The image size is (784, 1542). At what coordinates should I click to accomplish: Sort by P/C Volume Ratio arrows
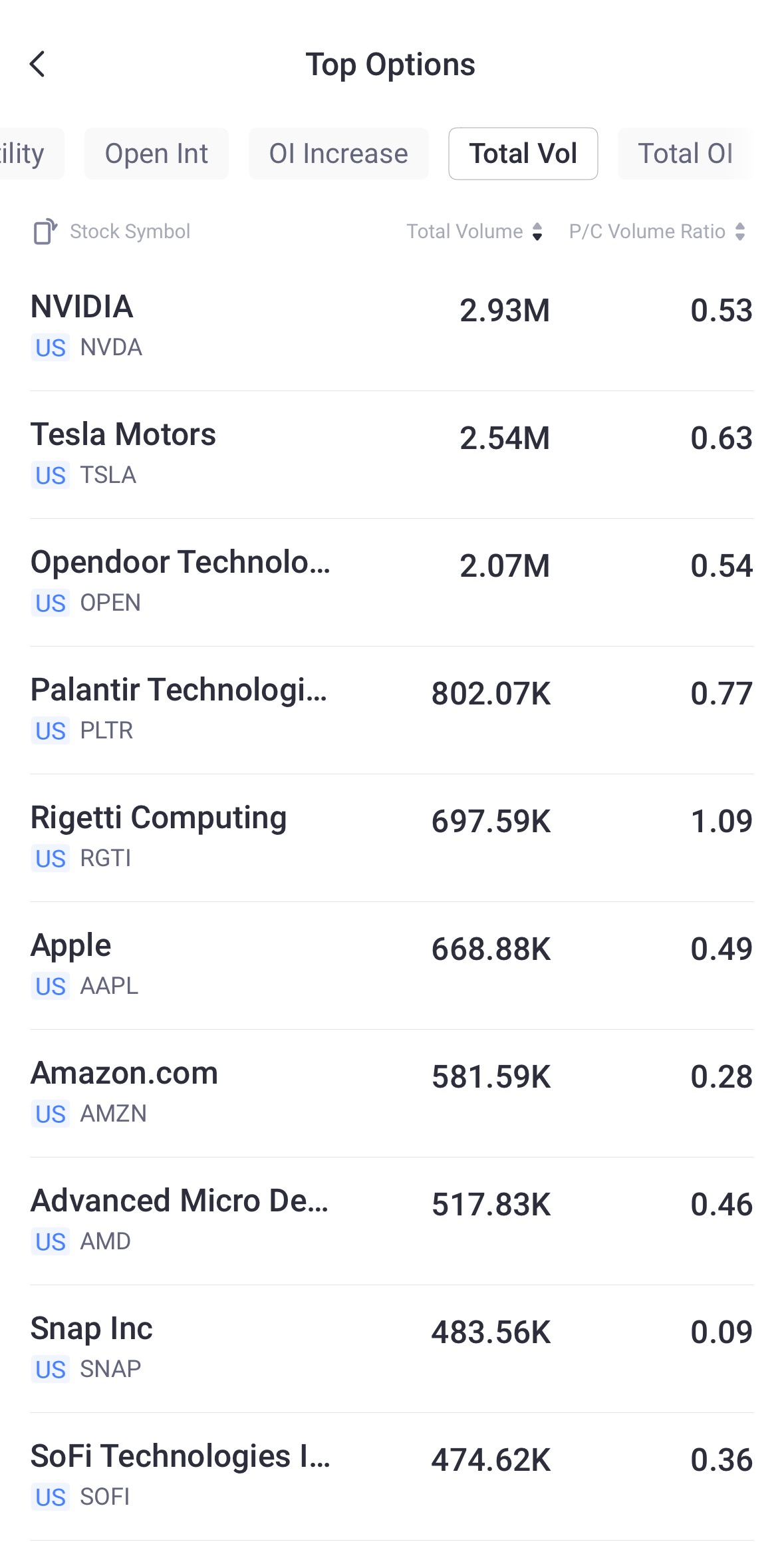pos(739,231)
